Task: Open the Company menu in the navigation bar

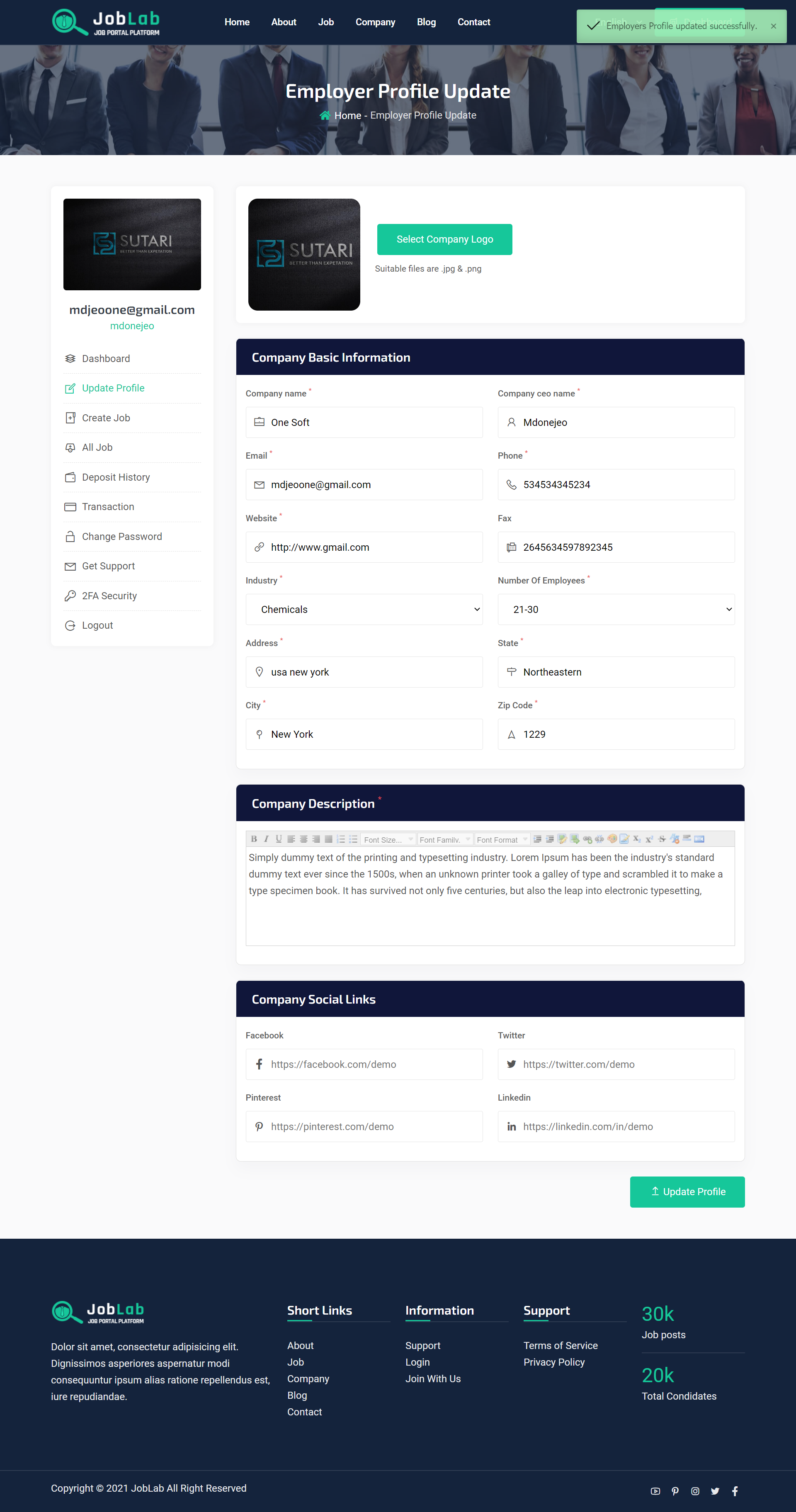Action: click(375, 22)
